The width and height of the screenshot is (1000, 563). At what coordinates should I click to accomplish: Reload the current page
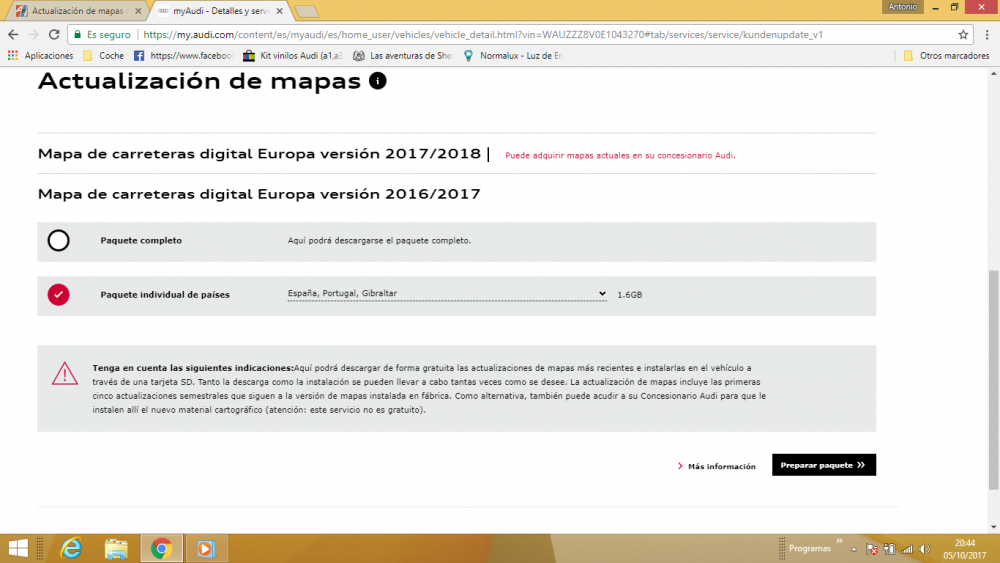tap(54, 34)
